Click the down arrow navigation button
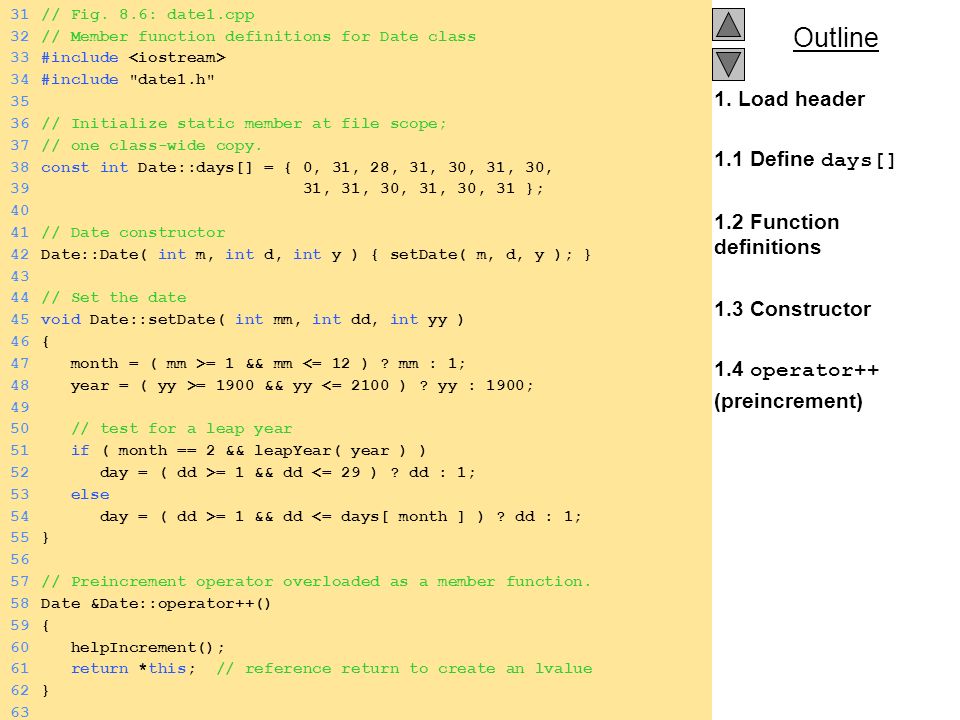This screenshot has width=960, height=720. pos(728,64)
